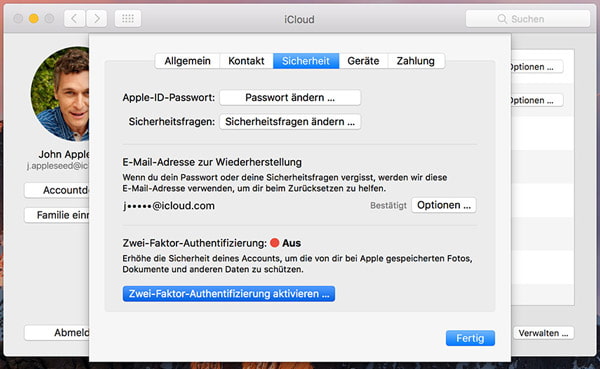600x369 pixels.
Task: Show all preferences grid button
Action: pyautogui.click(x=128, y=18)
